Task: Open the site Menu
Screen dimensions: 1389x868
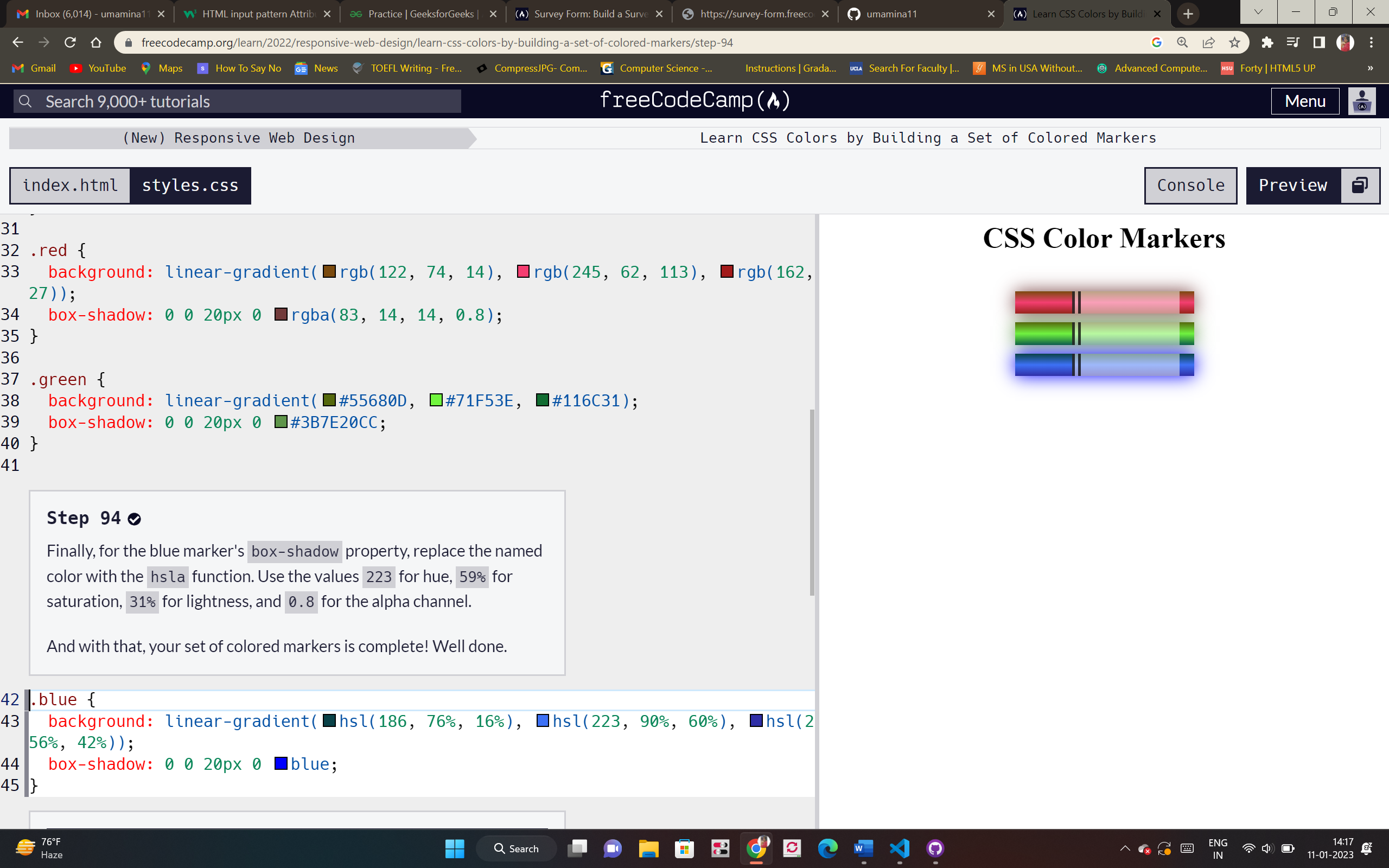Action: 1305,100
